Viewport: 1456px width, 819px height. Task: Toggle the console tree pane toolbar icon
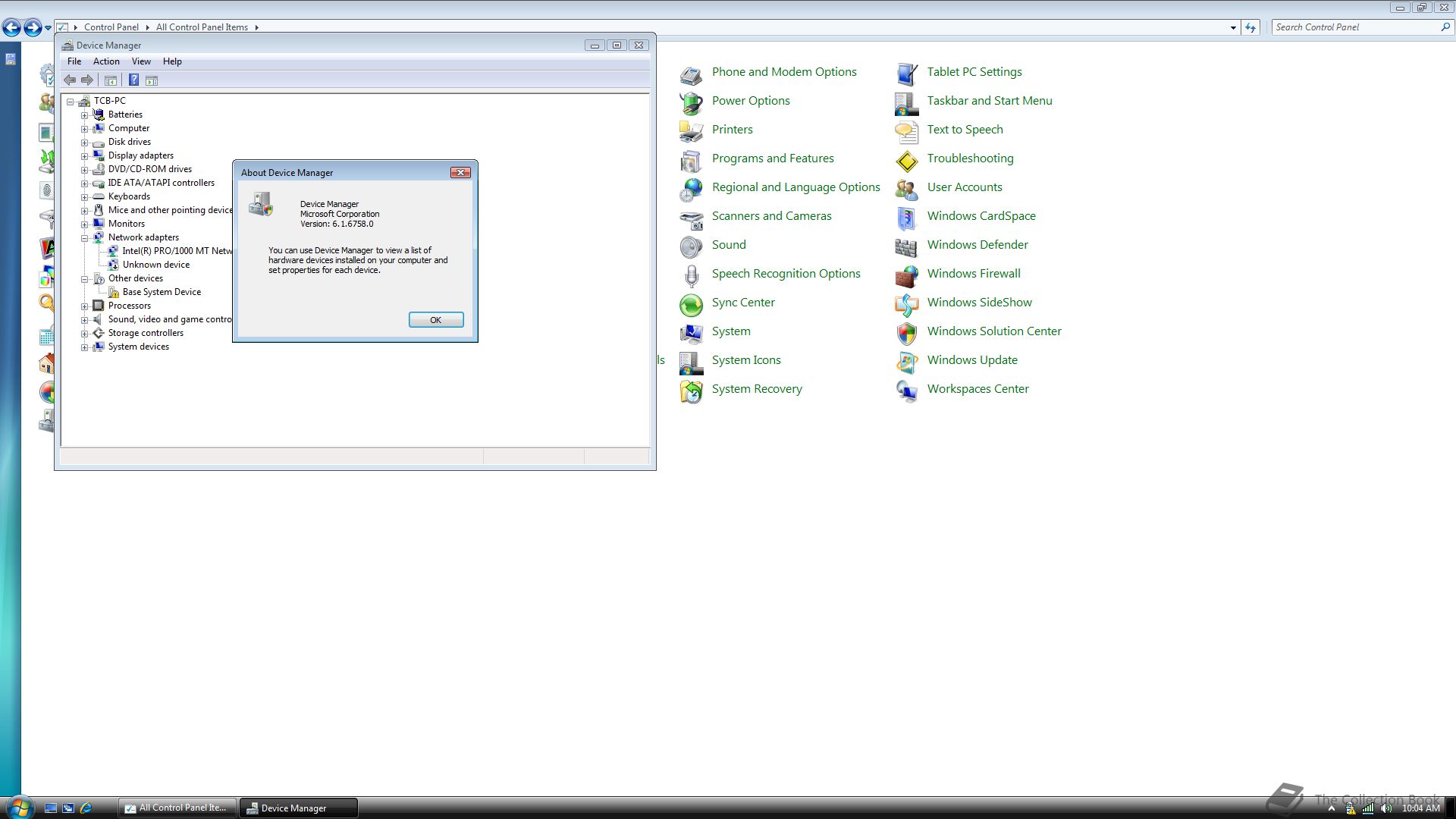111,80
